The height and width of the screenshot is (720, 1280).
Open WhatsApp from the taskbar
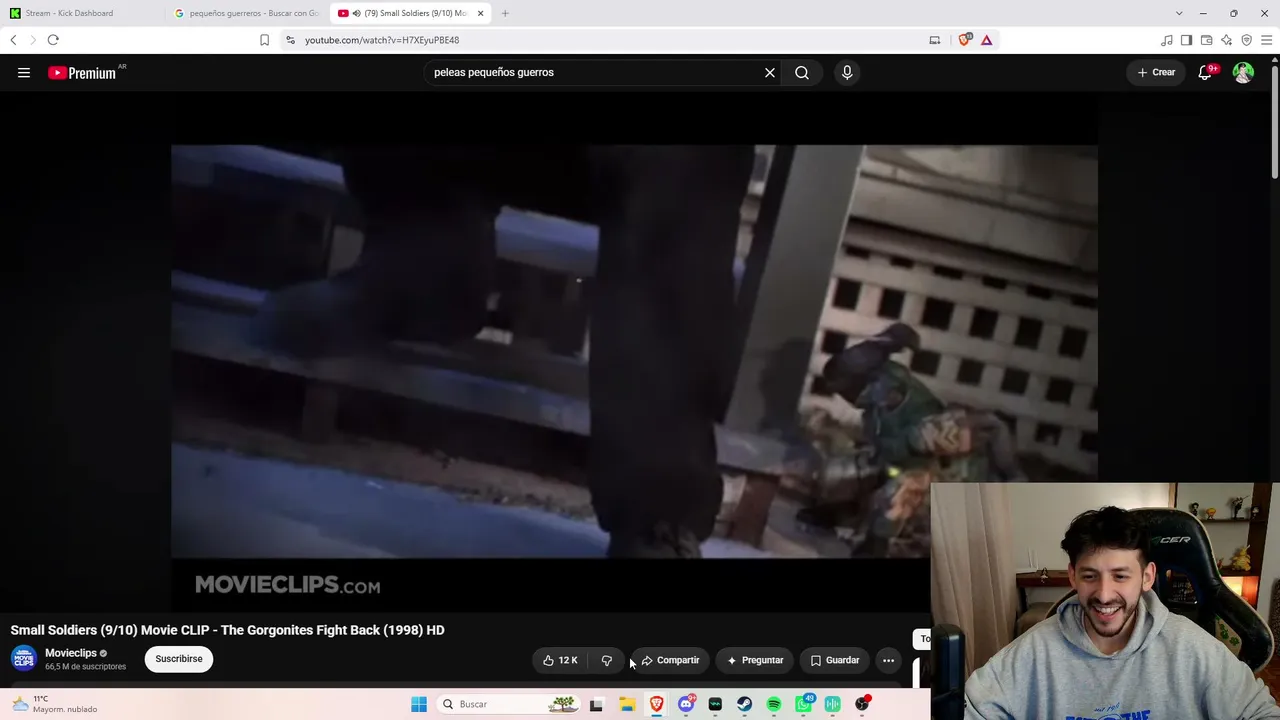[804, 704]
